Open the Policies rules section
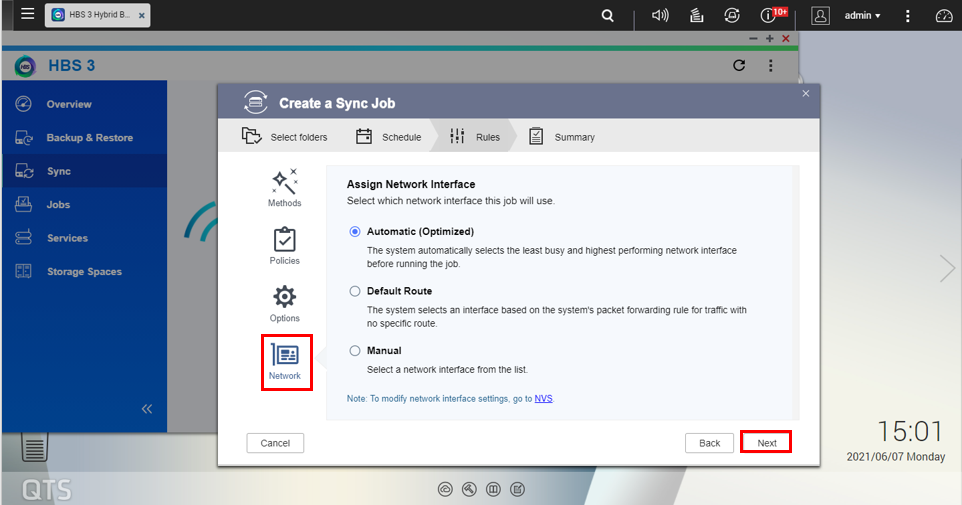 [285, 246]
